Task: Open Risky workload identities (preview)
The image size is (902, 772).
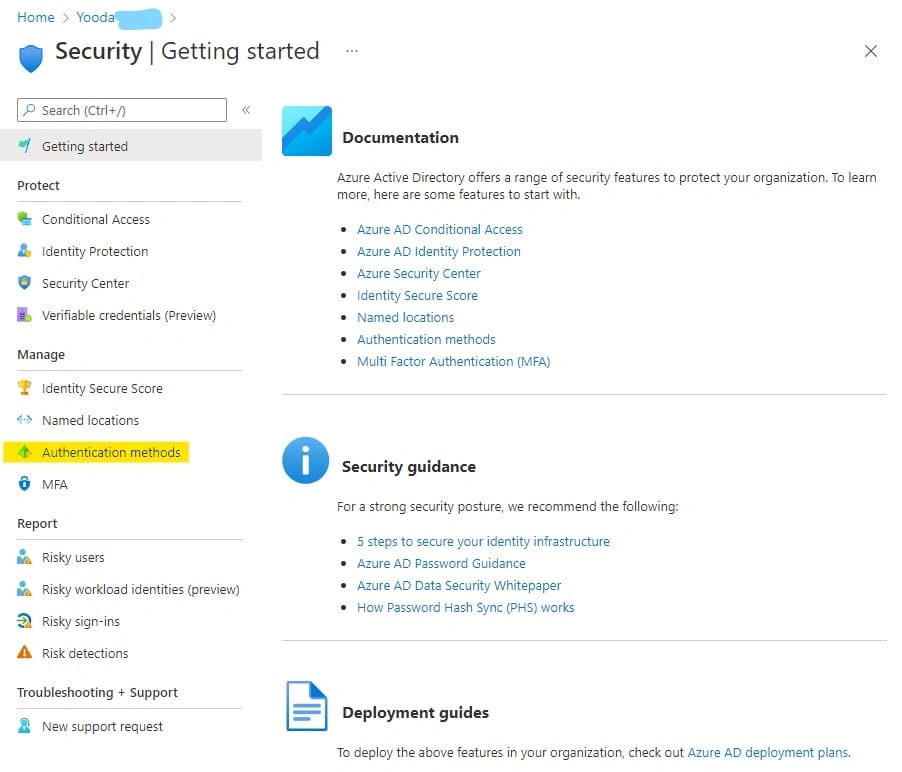Action: [140, 589]
